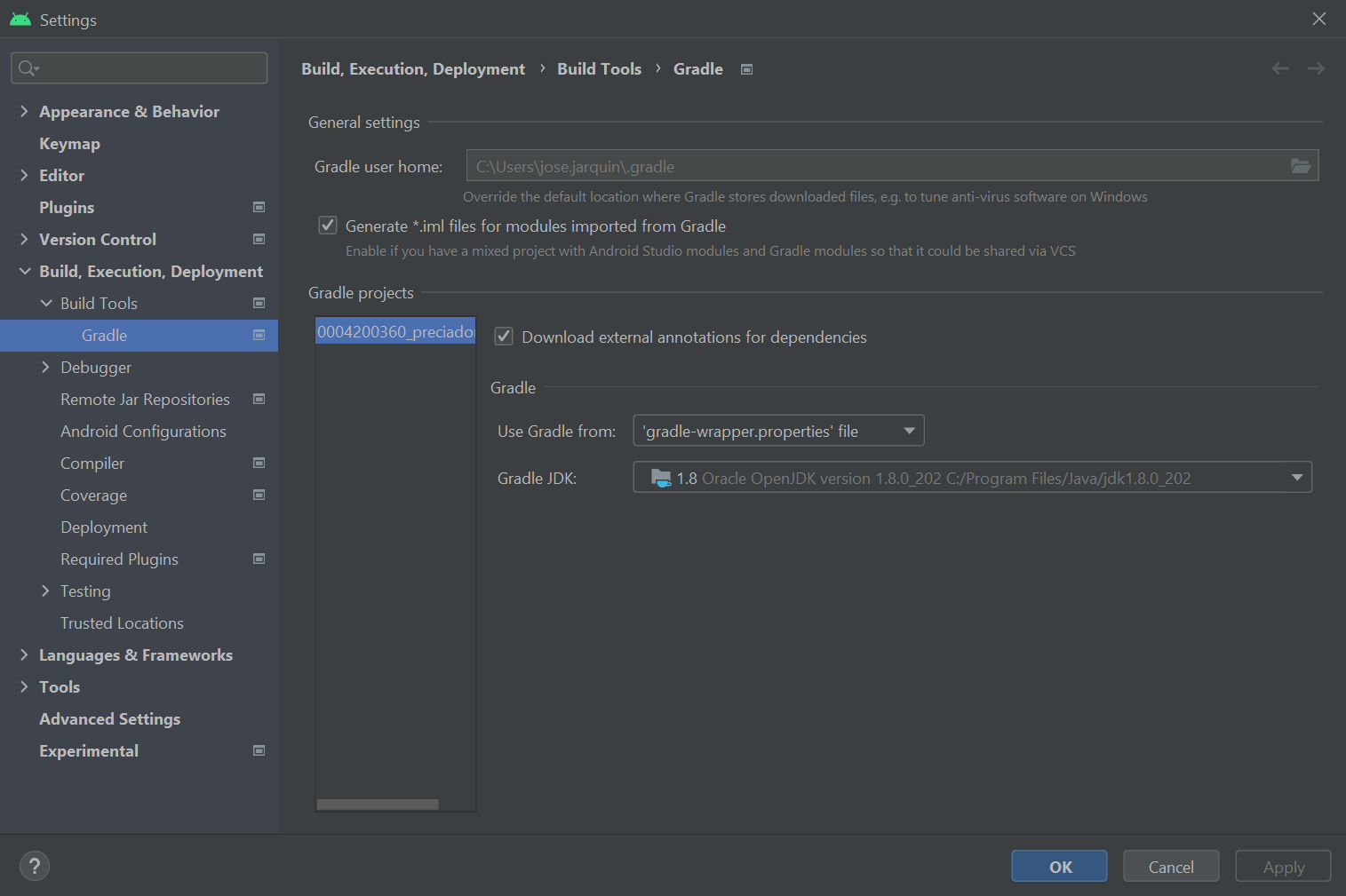Viewport: 1346px width, 896px height.
Task: Click Build Tools in the breadcrumb
Action: click(599, 68)
